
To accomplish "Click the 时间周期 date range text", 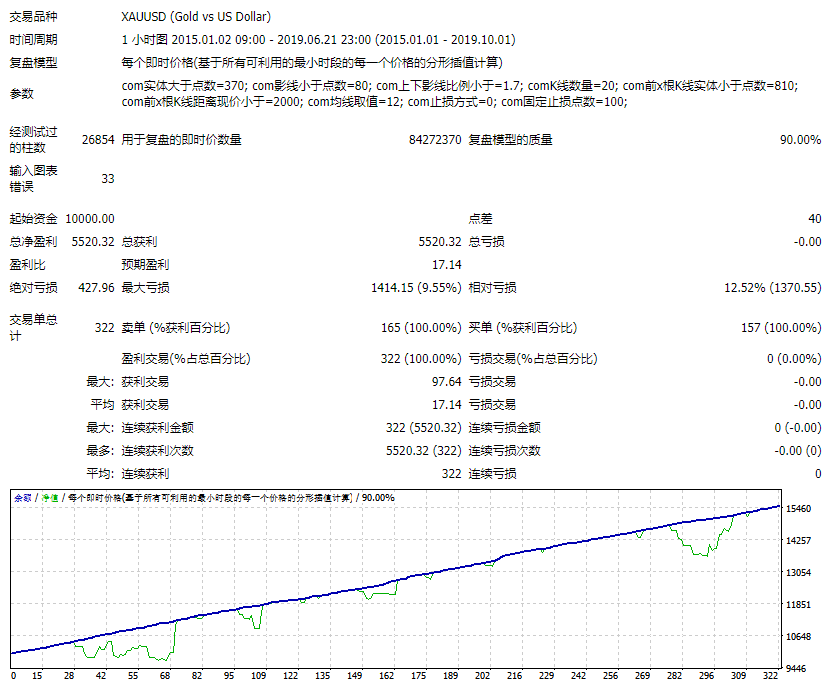I will click(x=317, y=40).
